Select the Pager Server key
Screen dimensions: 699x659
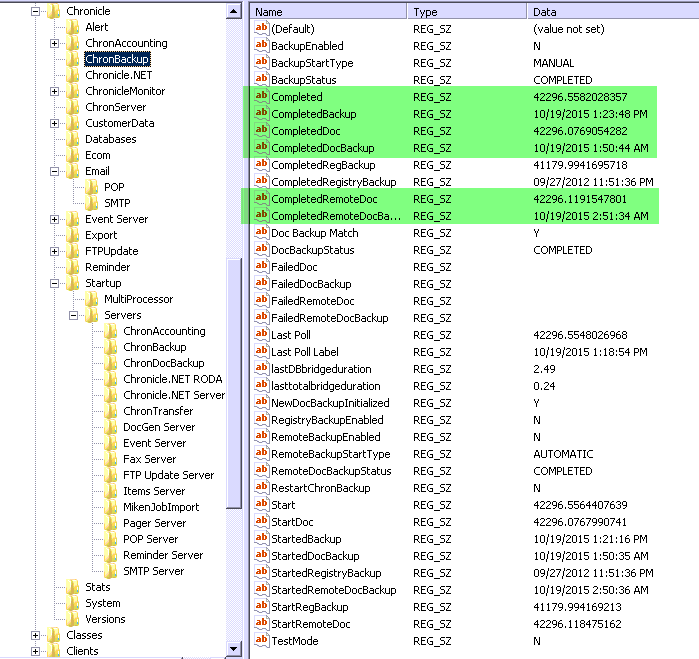pyautogui.click(x=154, y=523)
